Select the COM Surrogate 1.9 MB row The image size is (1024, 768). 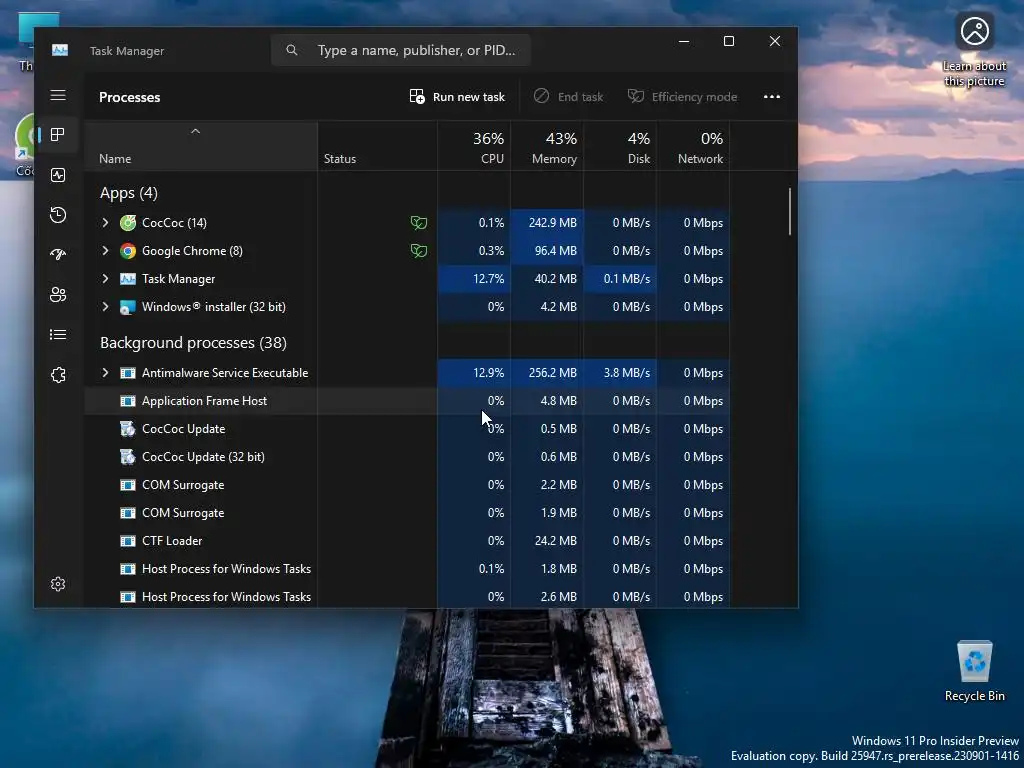[x=407, y=513]
